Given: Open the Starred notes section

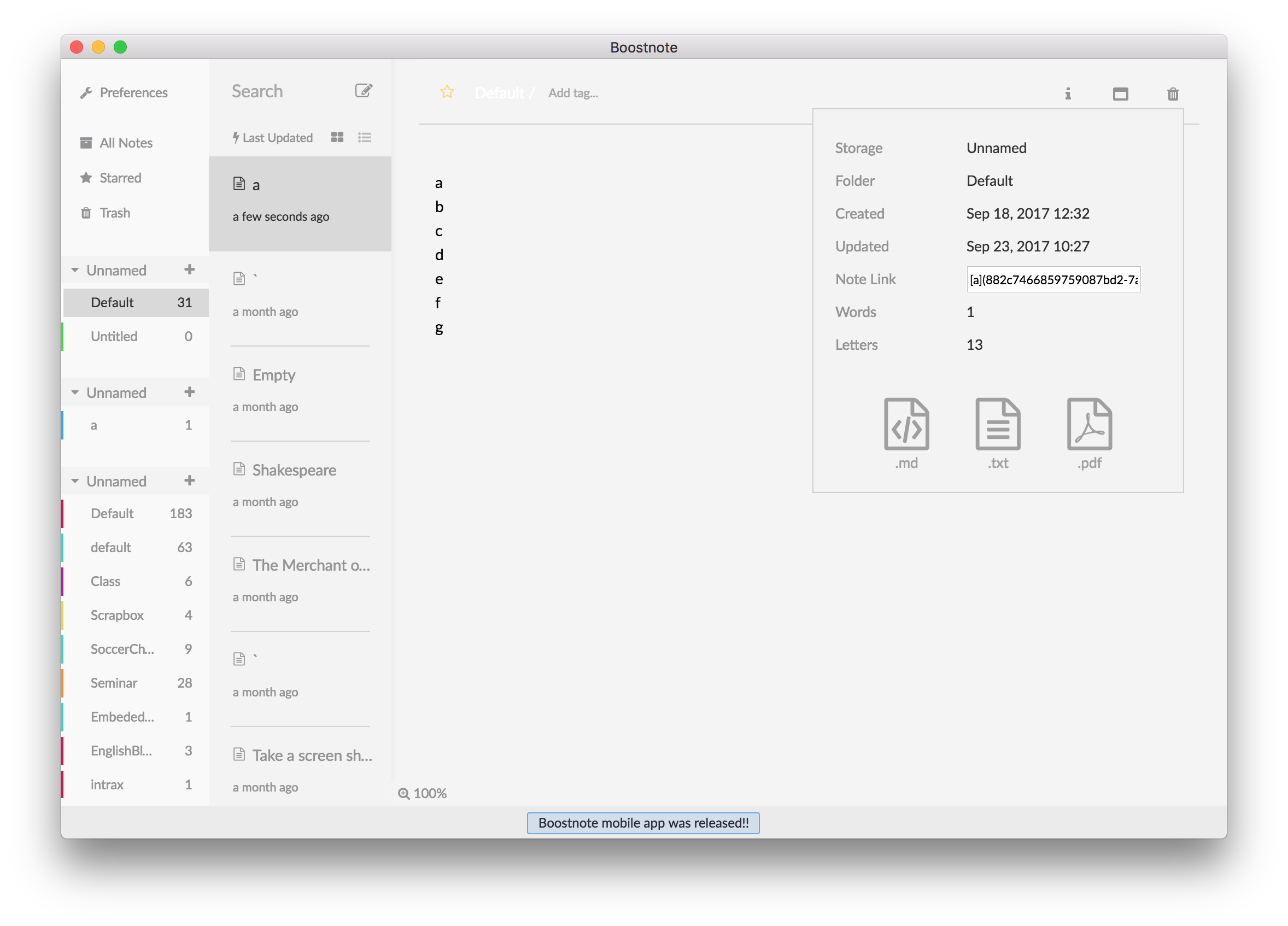Looking at the screenshot, I should point(120,178).
